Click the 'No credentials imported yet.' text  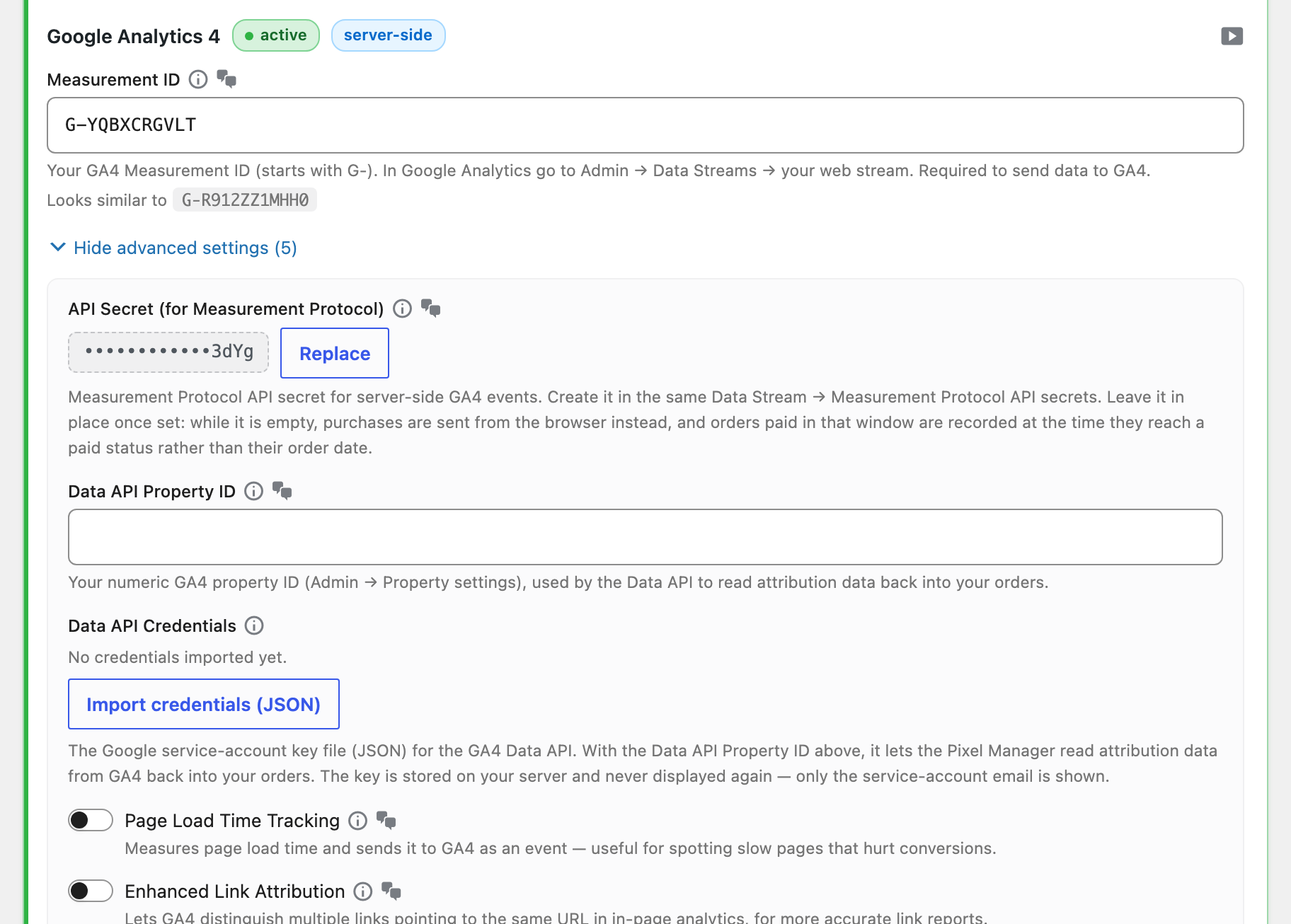click(178, 657)
